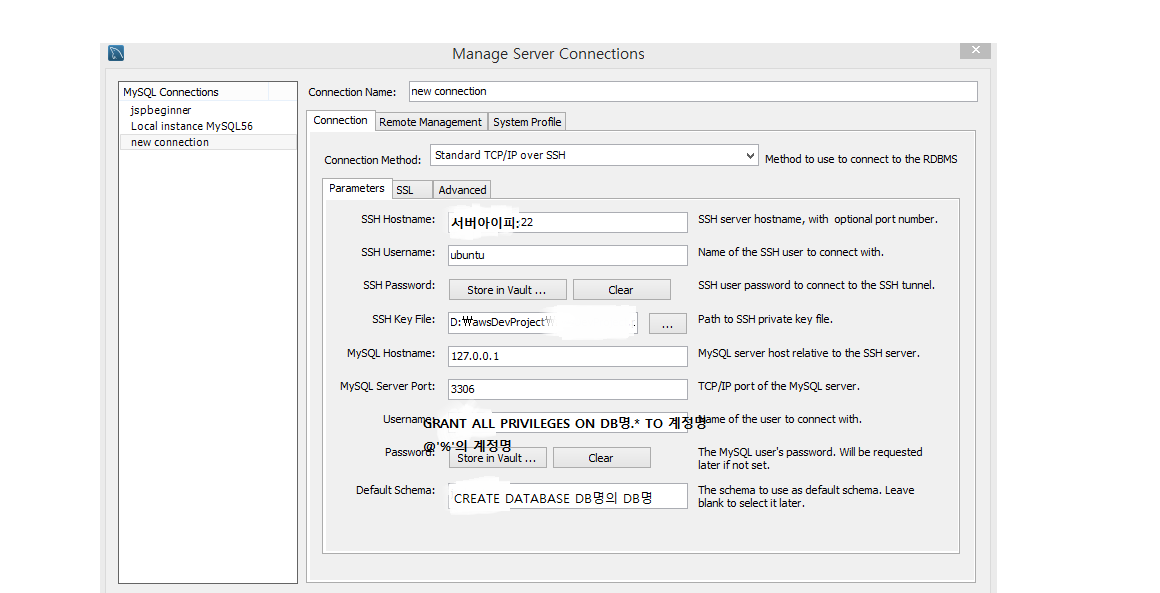
Task: Select the new connection list entry
Action: (x=208, y=142)
